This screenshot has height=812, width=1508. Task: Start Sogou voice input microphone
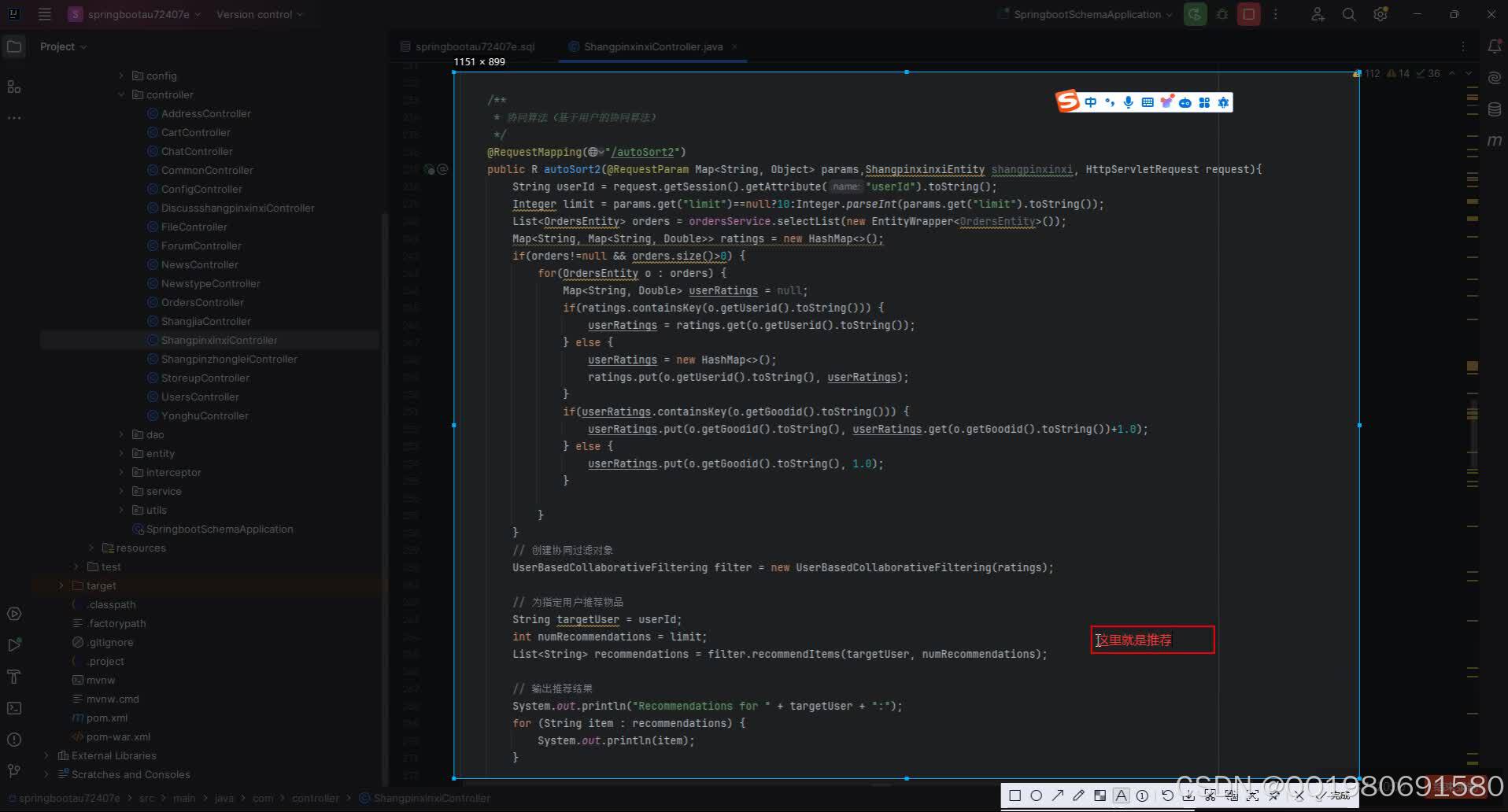(1129, 102)
